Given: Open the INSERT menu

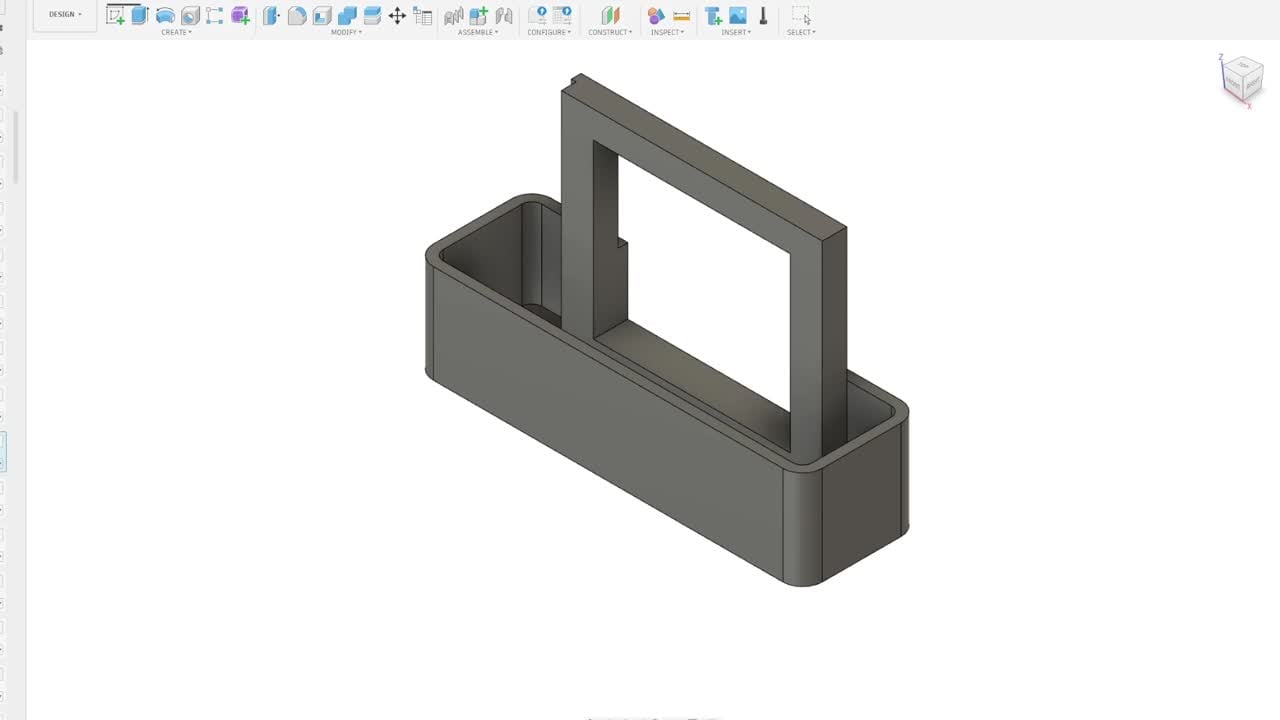Looking at the screenshot, I should click(x=737, y=32).
